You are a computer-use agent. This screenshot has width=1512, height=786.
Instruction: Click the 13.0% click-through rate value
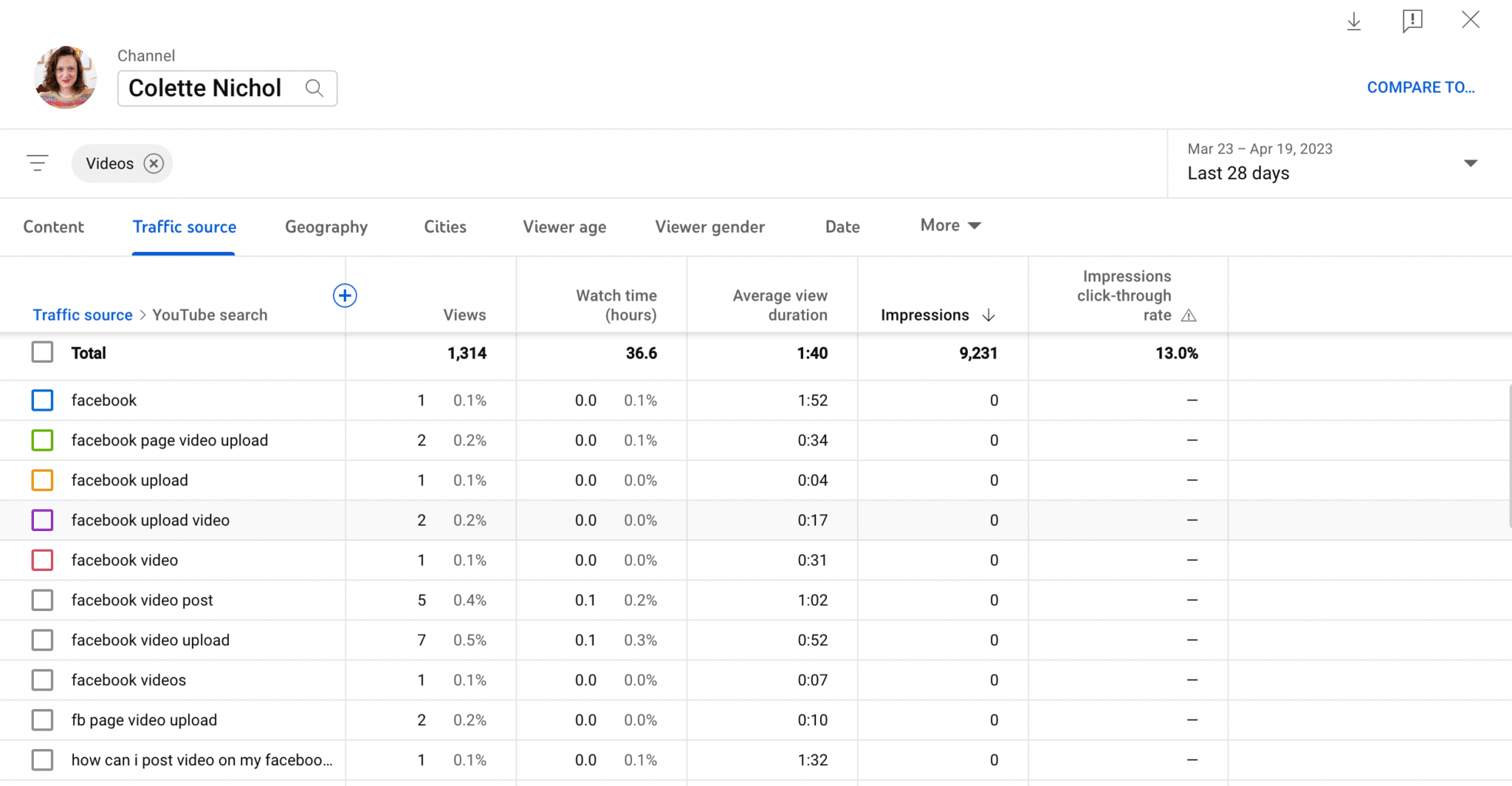(x=1177, y=353)
